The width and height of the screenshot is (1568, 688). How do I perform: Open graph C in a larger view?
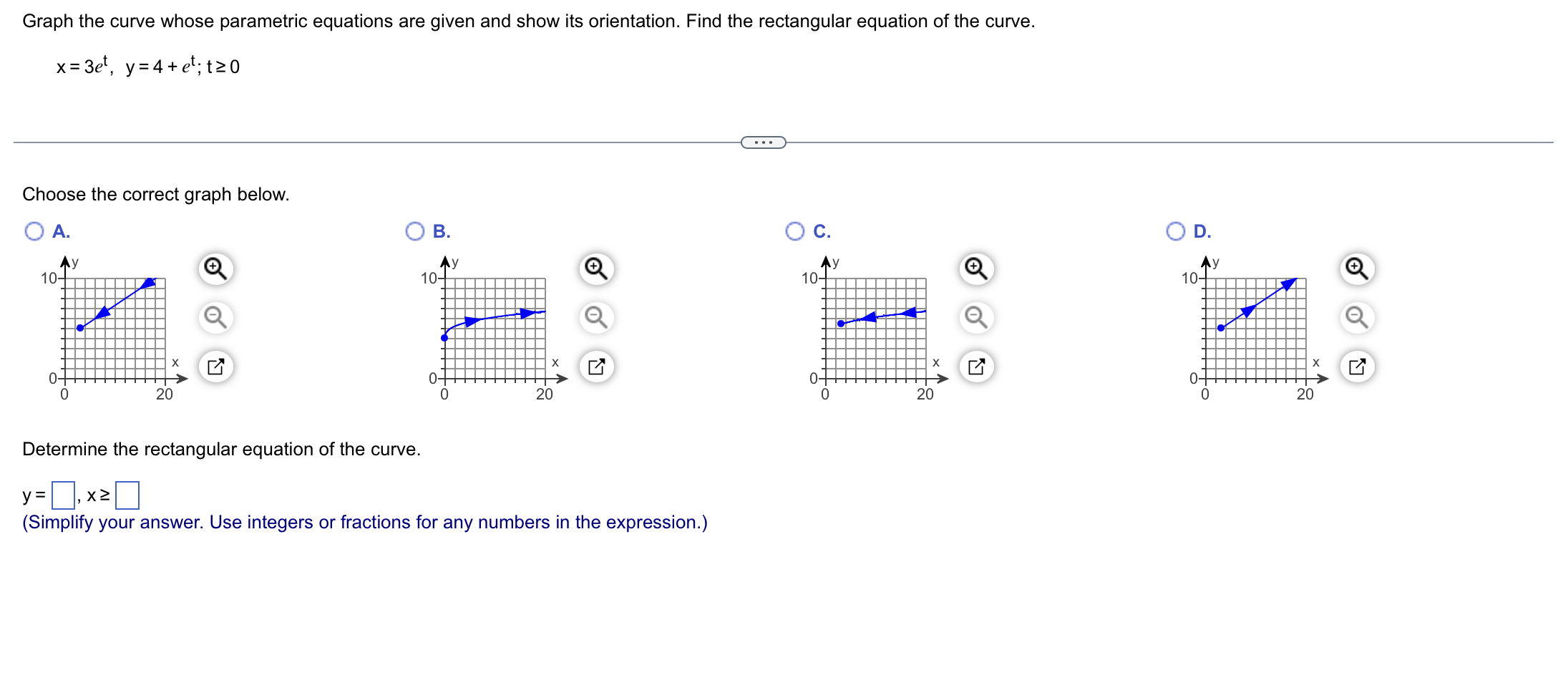coord(975,367)
